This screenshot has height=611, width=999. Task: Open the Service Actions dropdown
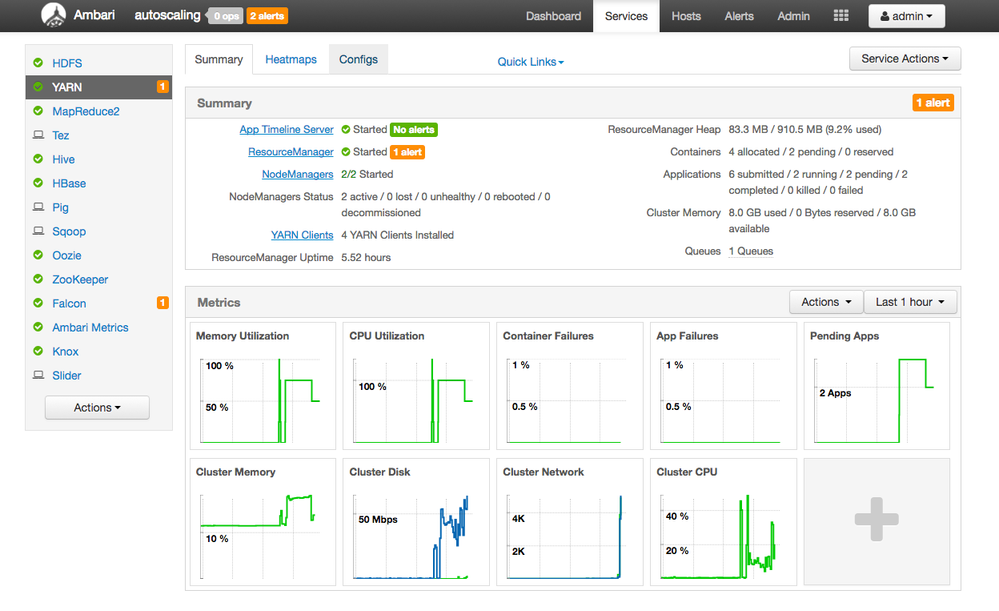(x=905, y=59)
